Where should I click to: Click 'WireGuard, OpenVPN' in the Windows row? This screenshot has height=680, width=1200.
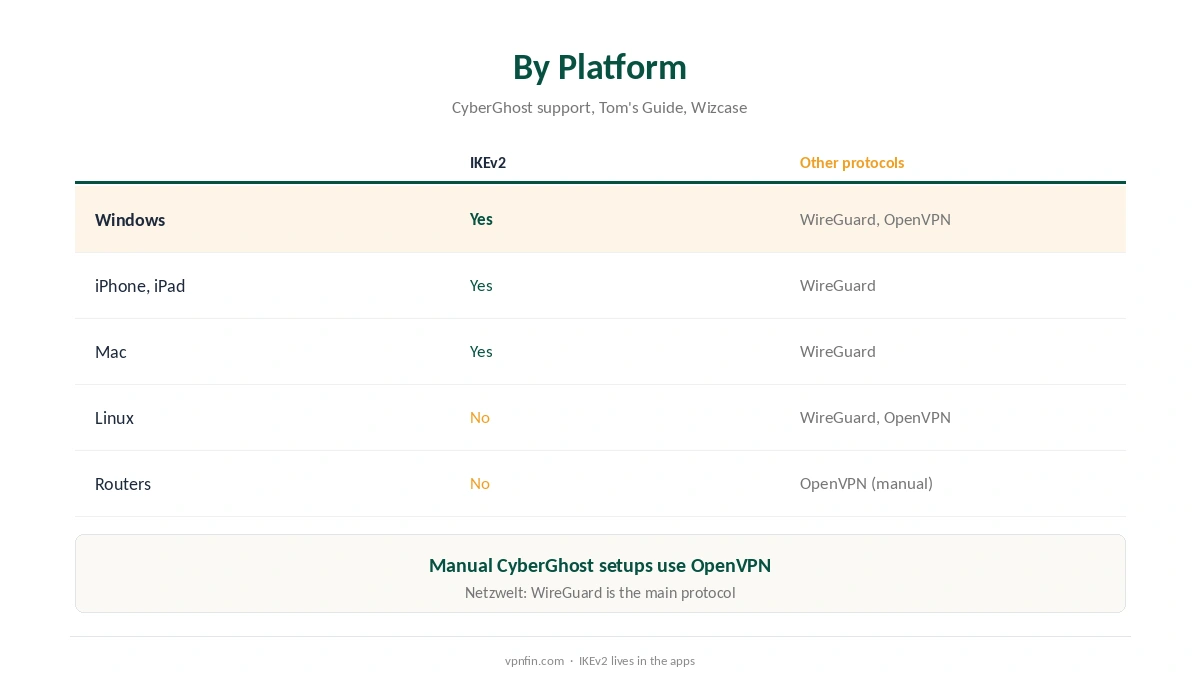pos(875,219)
